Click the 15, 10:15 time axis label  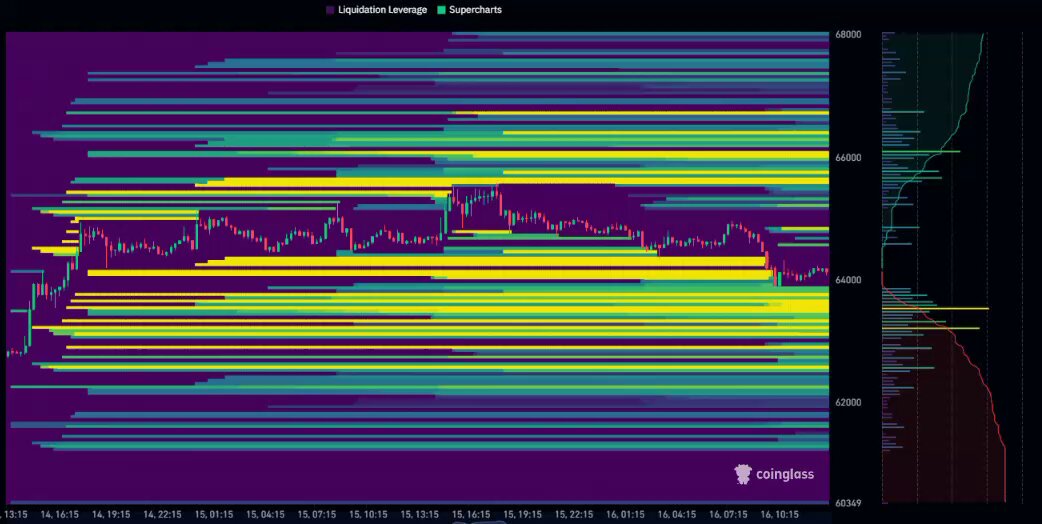click(x=368, y=515)
